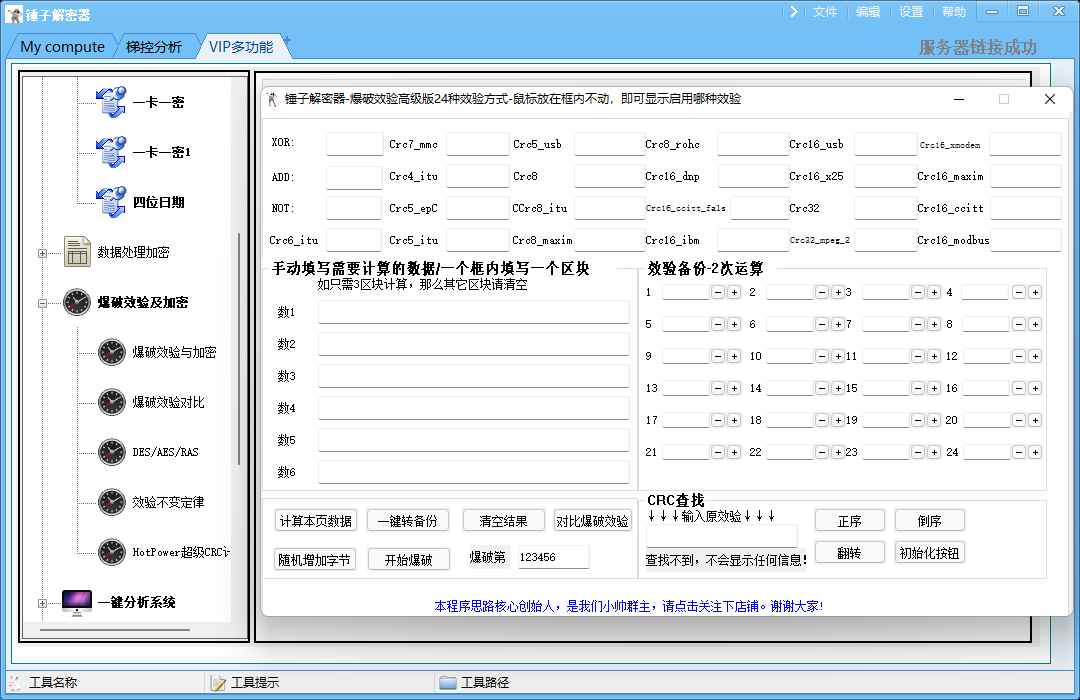This screenshot has height=700, width=1080.
Task: Open the 文件 menu
Action: point(824,12)
